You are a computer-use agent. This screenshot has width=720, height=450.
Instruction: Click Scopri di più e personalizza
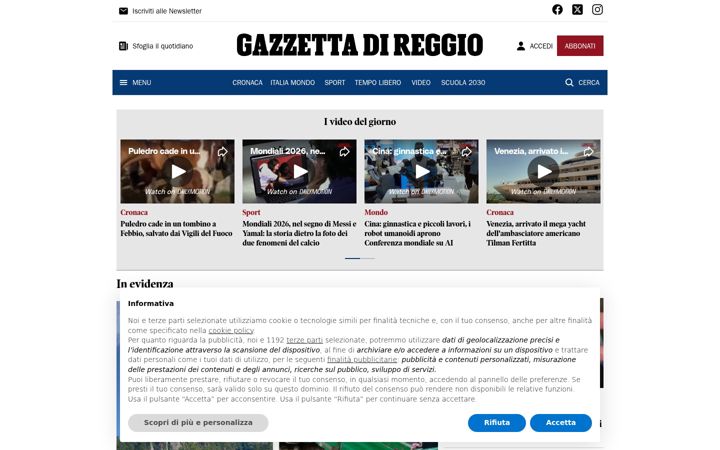point(198,423)
